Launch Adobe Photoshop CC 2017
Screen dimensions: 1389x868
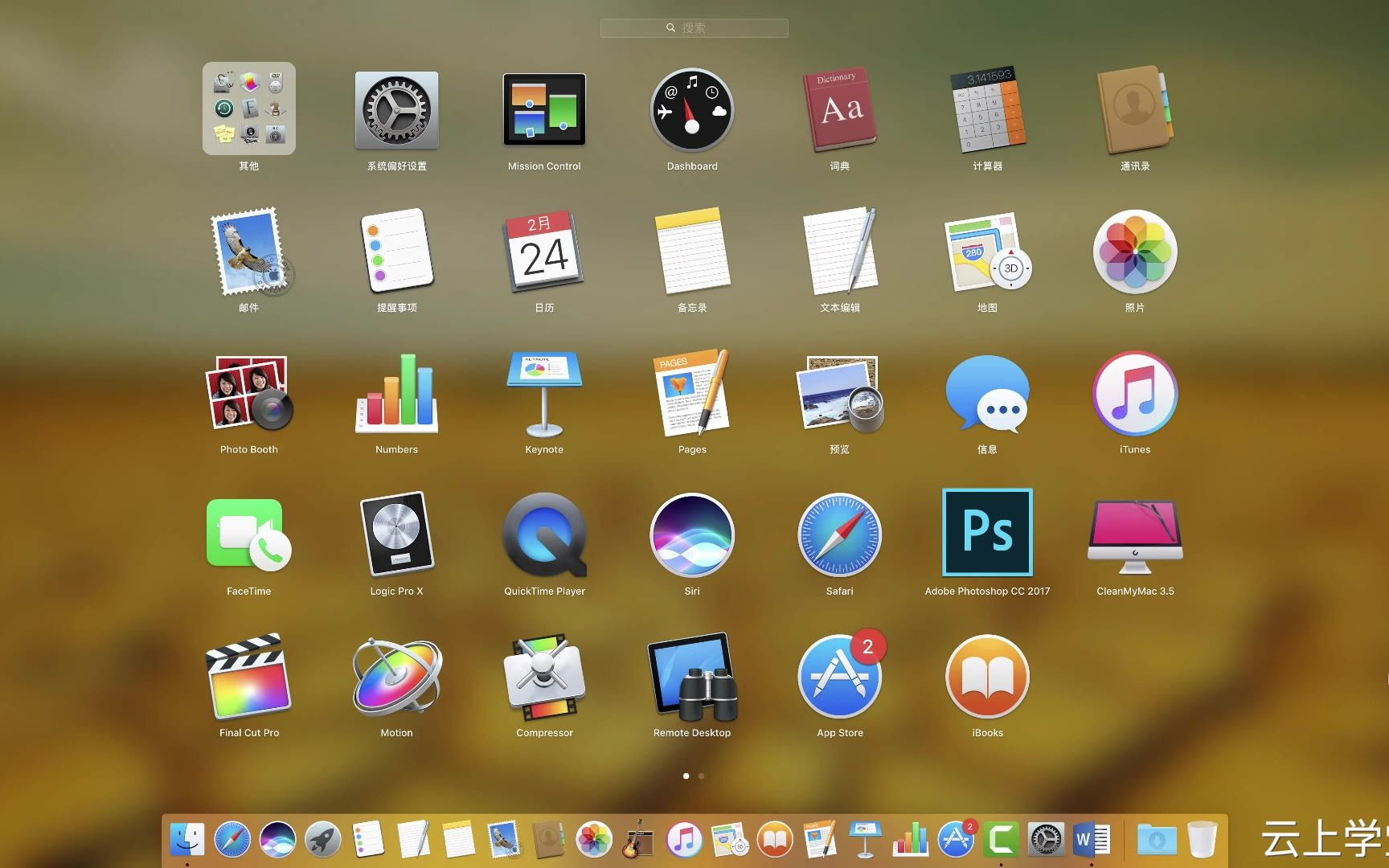pyautogui.click(x=987, y=532)
